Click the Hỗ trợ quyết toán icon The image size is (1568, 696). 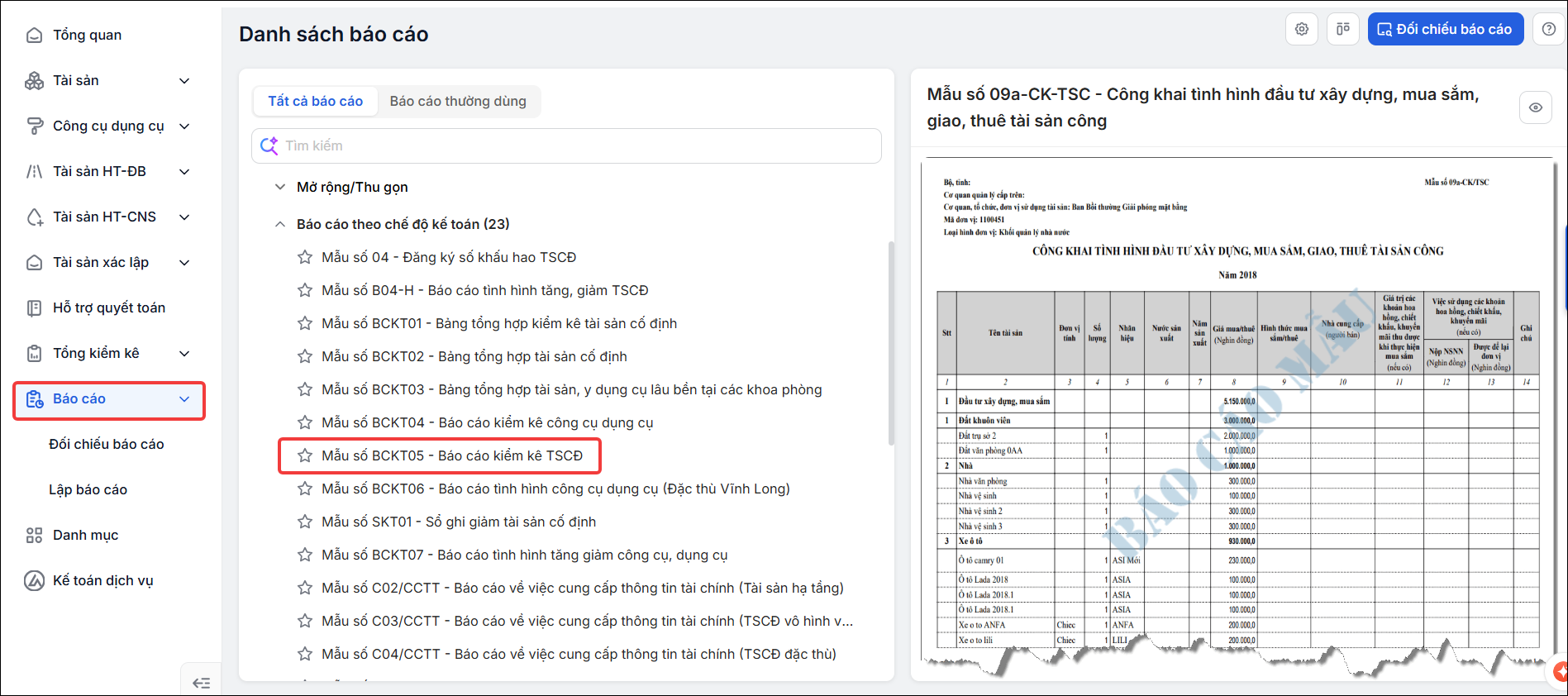(x=34, y=307)
